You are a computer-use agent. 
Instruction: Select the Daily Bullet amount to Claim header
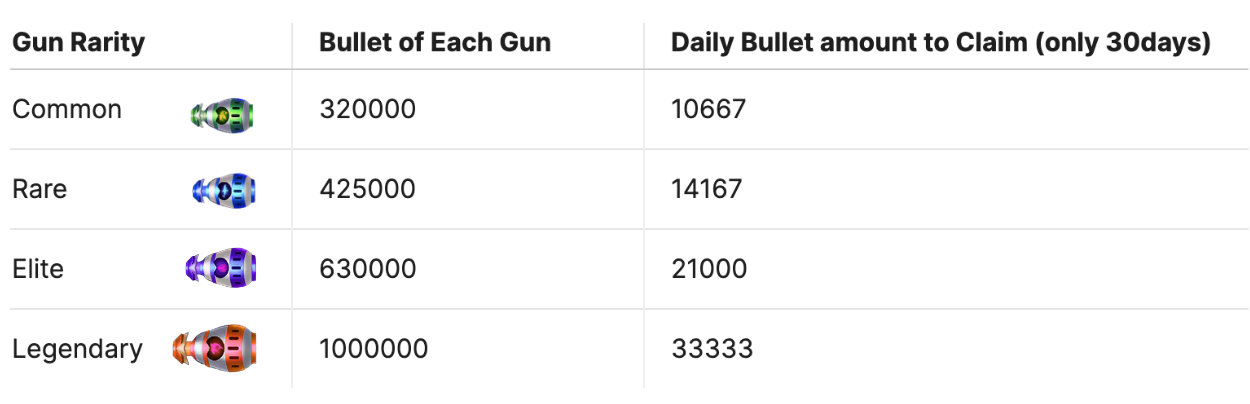(x=941, y=43)
